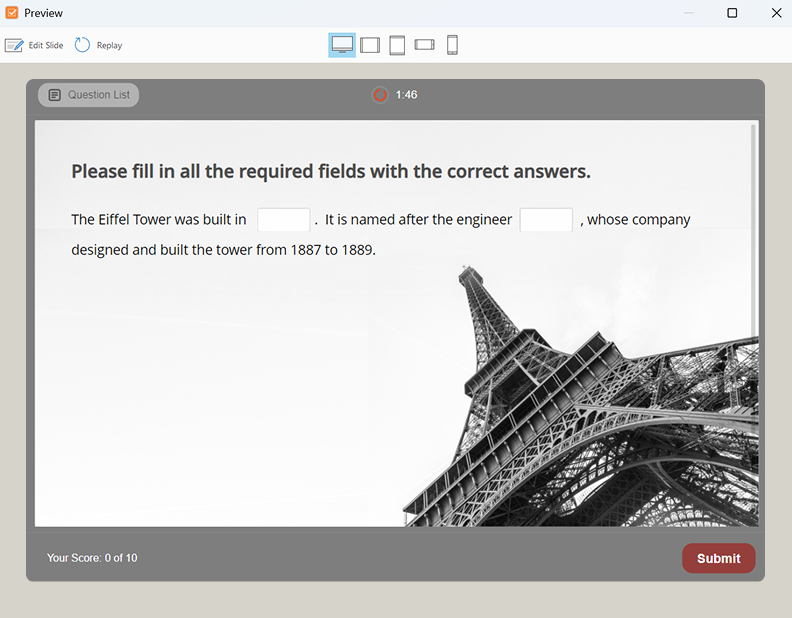Maximize the Preview window
Image resolution: width=792 pixels, height=618 pixels.
[x=732, y=13]
